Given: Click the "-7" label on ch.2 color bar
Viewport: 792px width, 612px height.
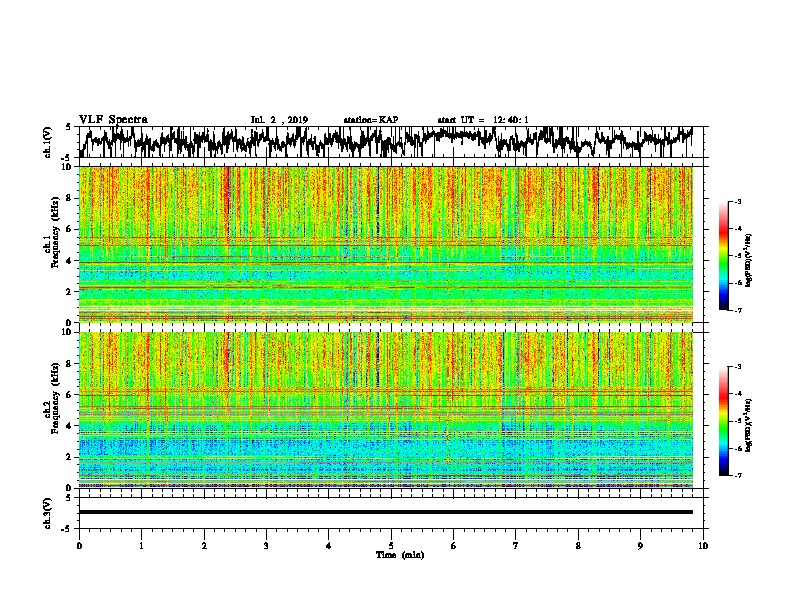Looking at the screenshot, I should pos(737,475).
